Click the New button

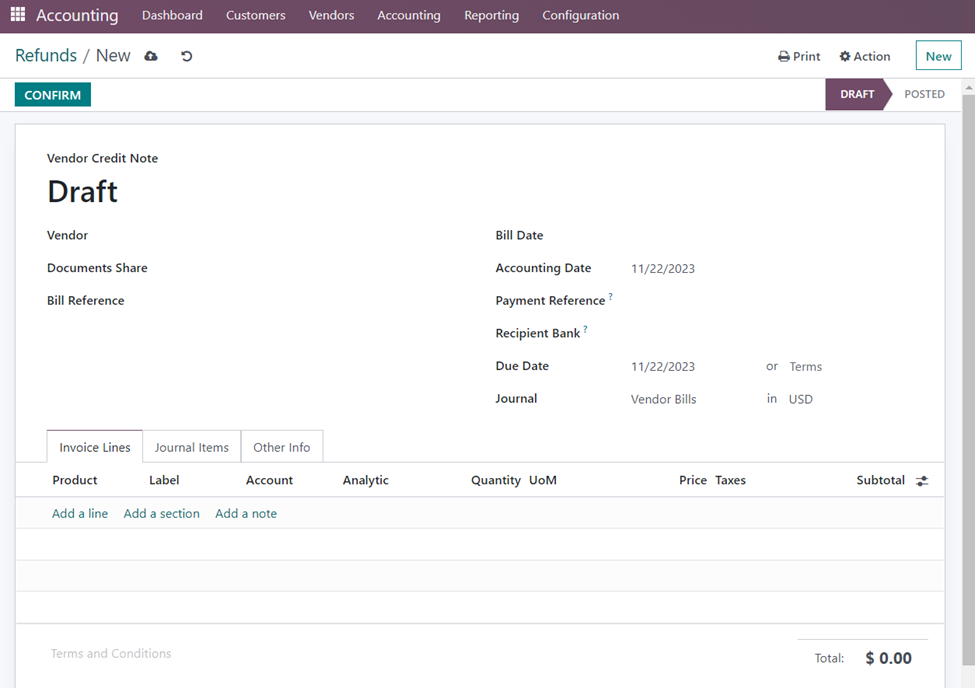(x=938, y=56)
